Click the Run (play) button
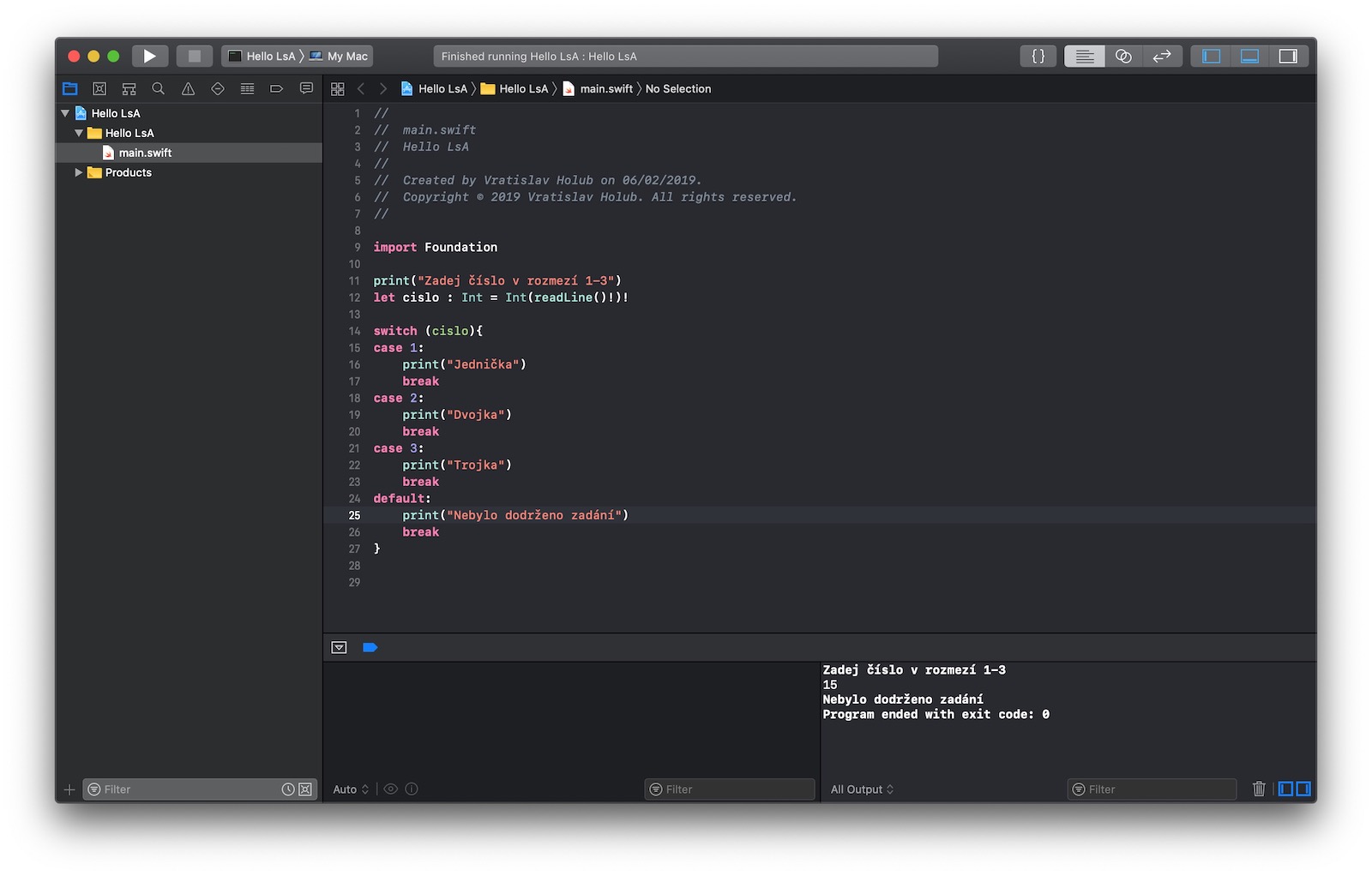The height and width of the screenshot is (876, 1372). pyautogui.click(x=150, y=57)
